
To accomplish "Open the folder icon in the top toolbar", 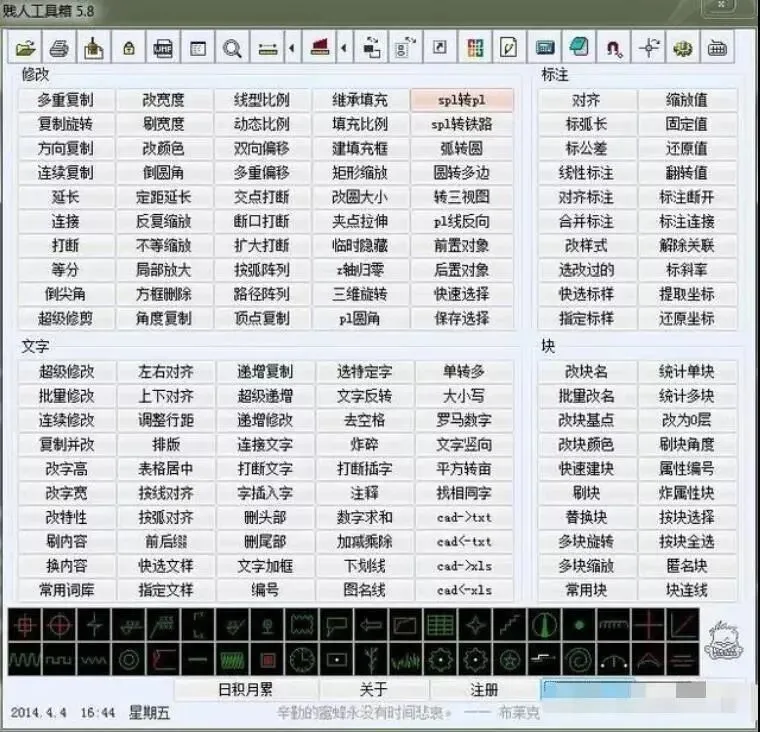I will 25,48.
